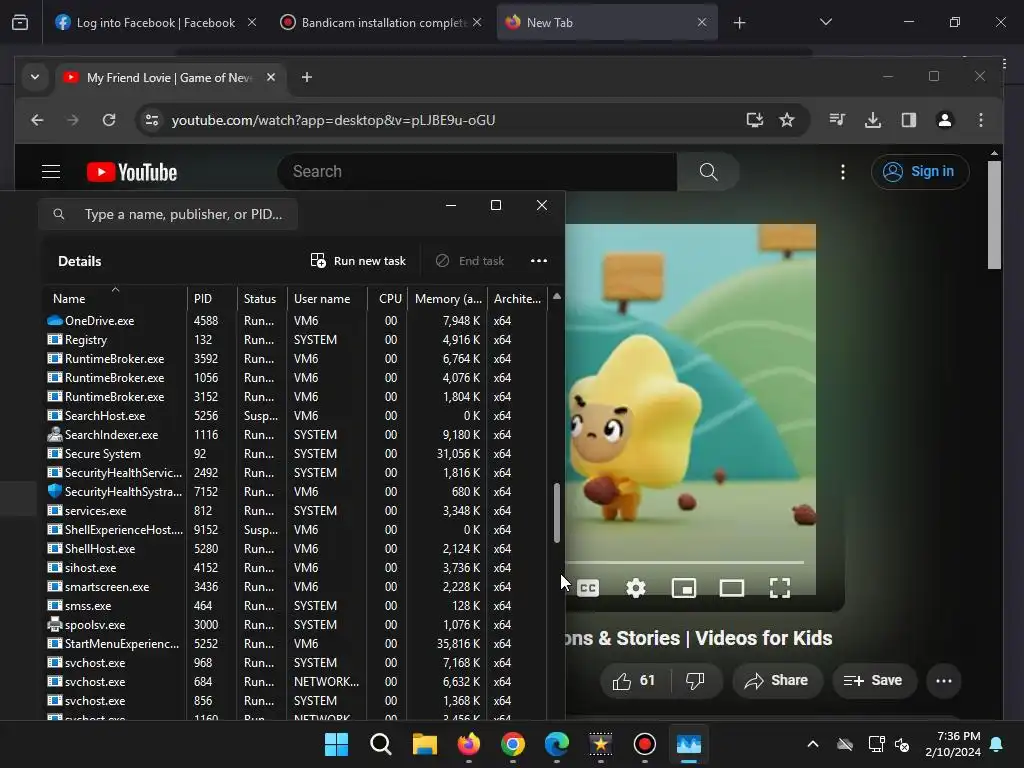1024x768 pixels.
Task: Click the Task Manager vertical scrollbar thumb
Action: coord(557,513)
